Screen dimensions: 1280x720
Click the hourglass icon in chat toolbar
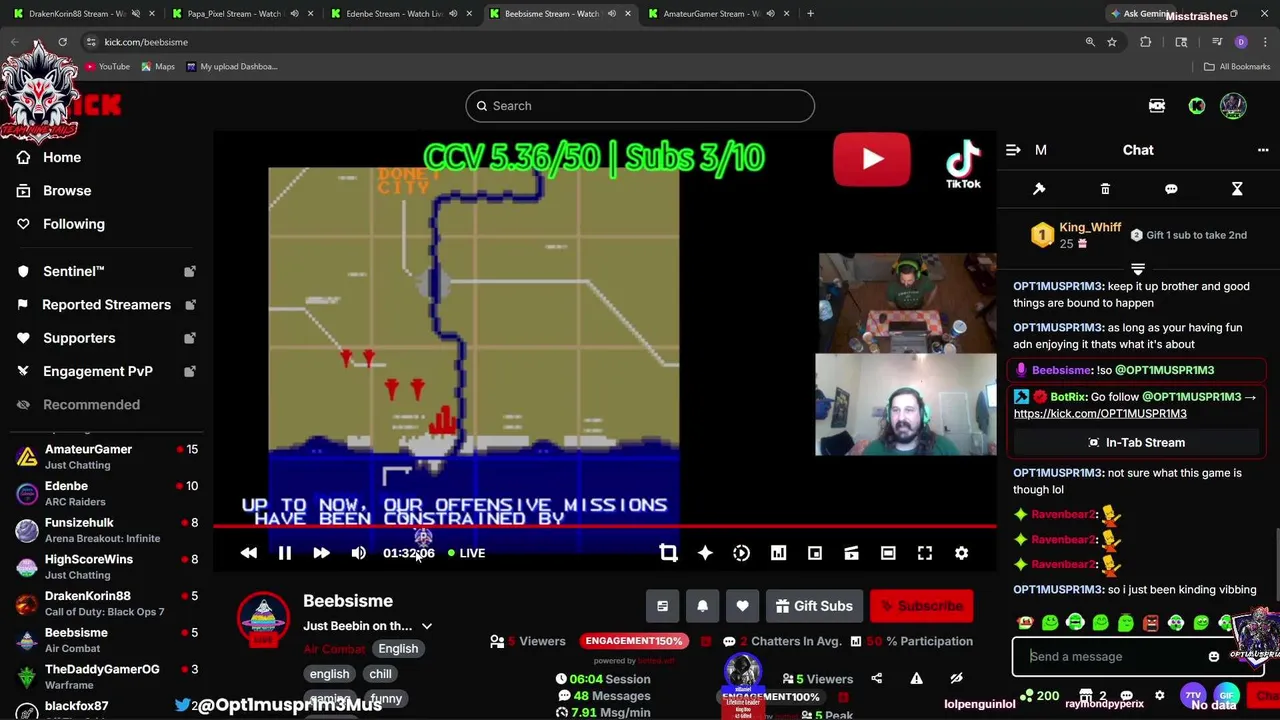[1237, 189]
